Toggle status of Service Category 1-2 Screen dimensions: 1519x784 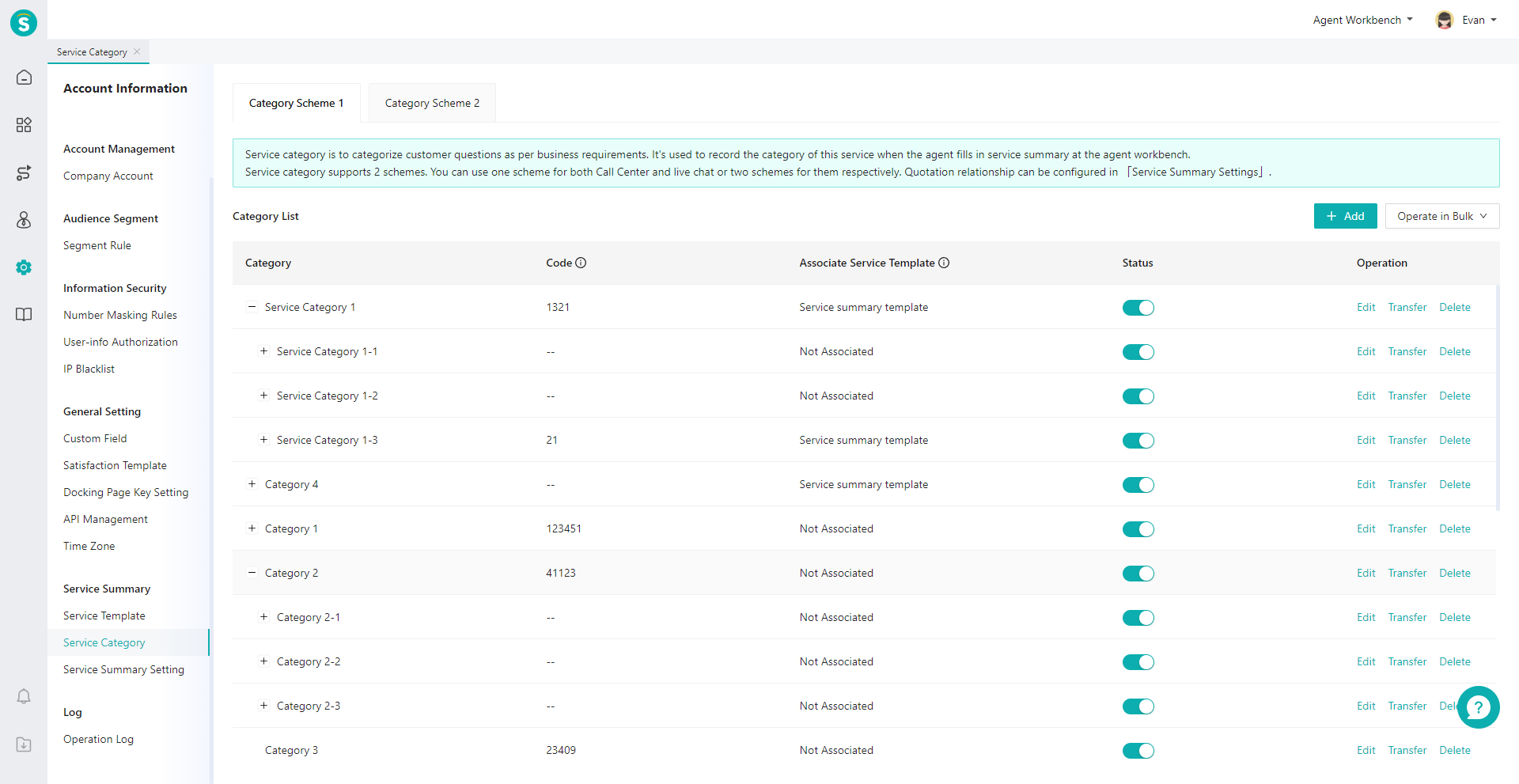(x=1138, y=396)
